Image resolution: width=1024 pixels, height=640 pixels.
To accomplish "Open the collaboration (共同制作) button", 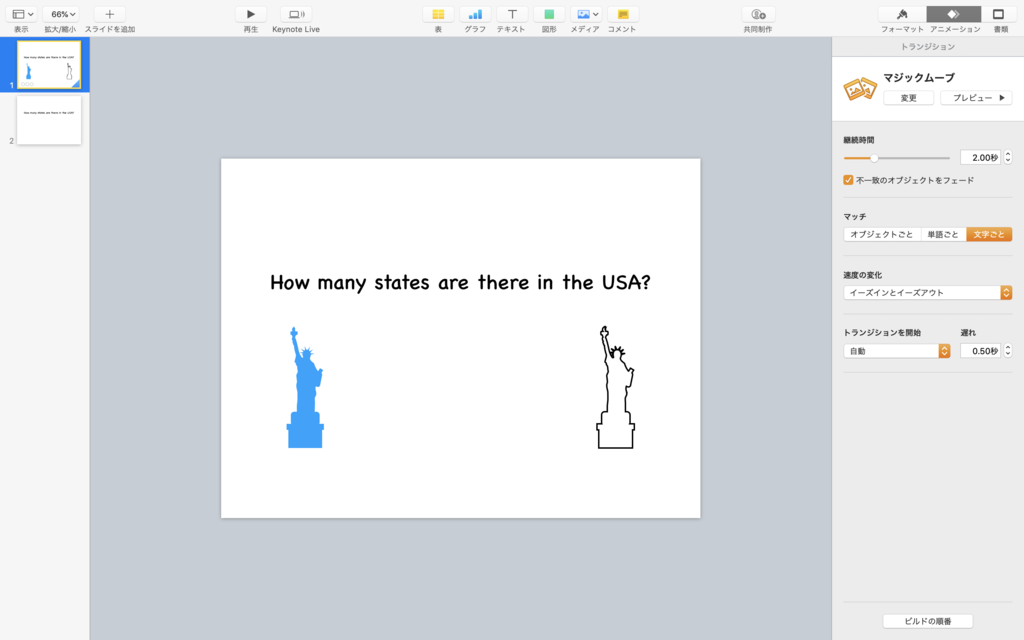I will [758, 14].
